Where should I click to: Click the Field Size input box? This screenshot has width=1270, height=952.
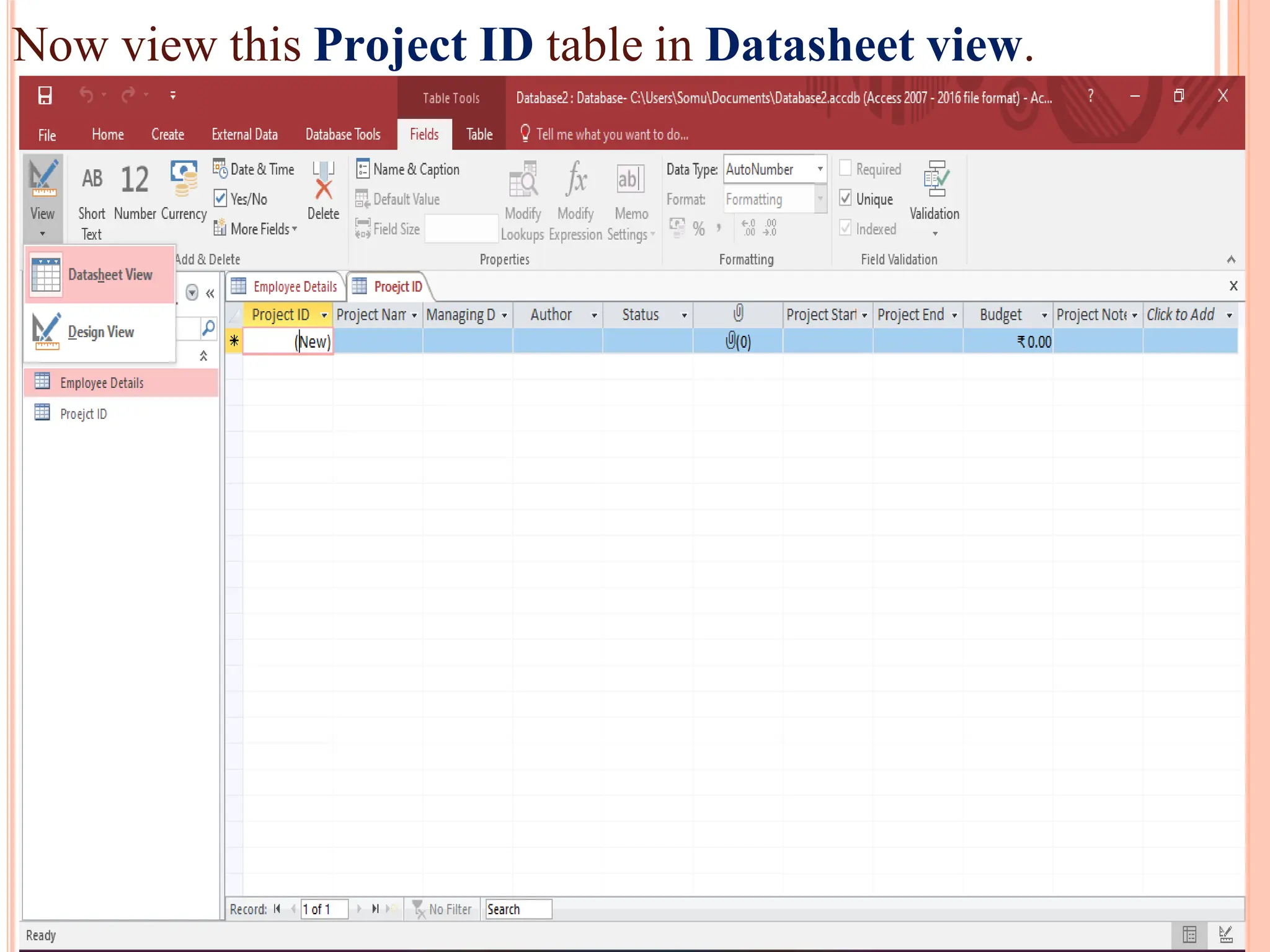point(461,229)
